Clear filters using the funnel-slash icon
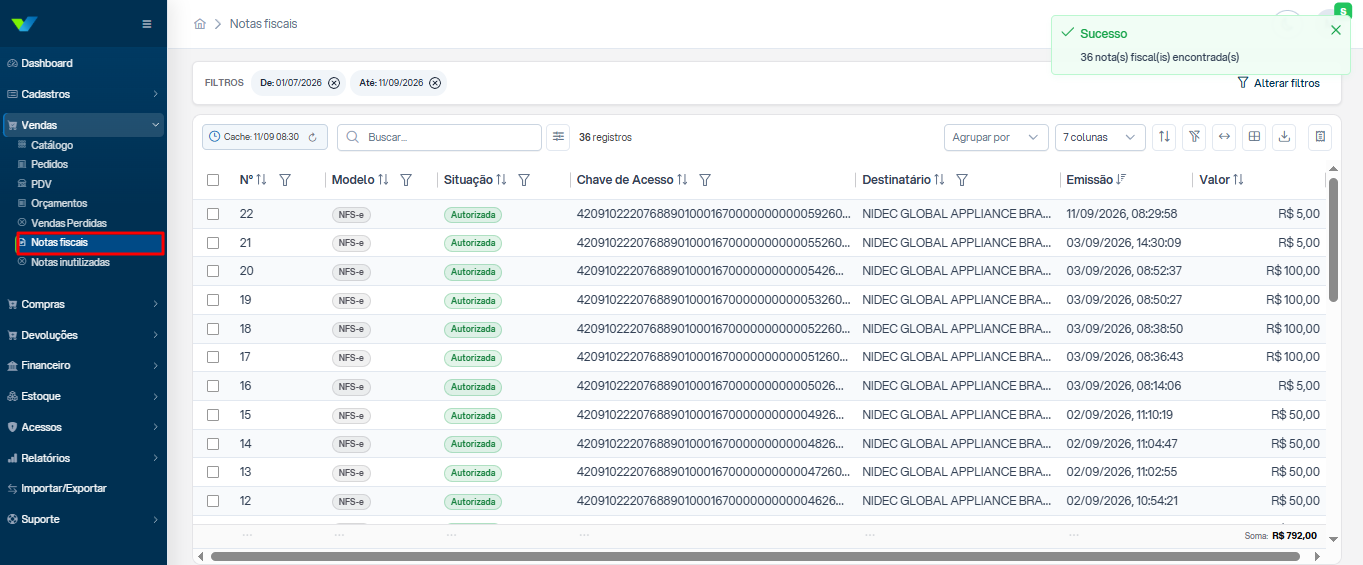This screenshot has height=565, width=1363. 1194,137
